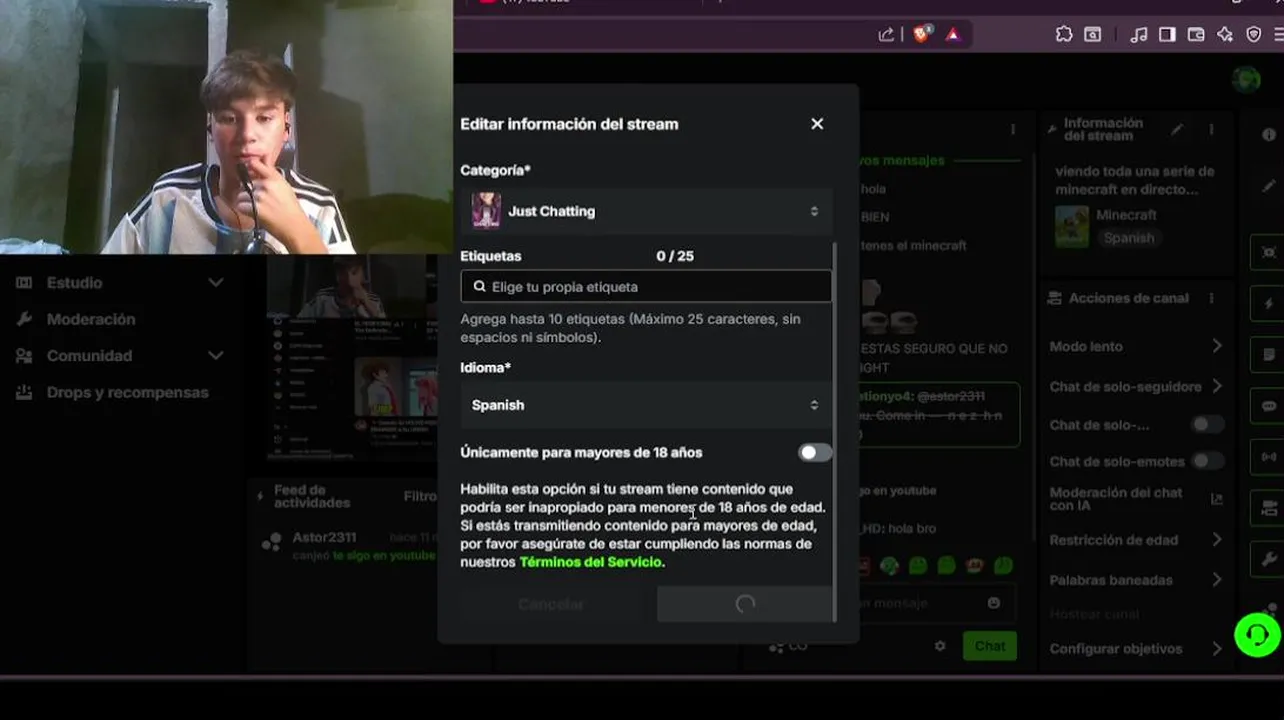The height and width of the screenshot is (720, 1284).
Task: Click the info icon in right rail
Action: tap(1269, 135)
